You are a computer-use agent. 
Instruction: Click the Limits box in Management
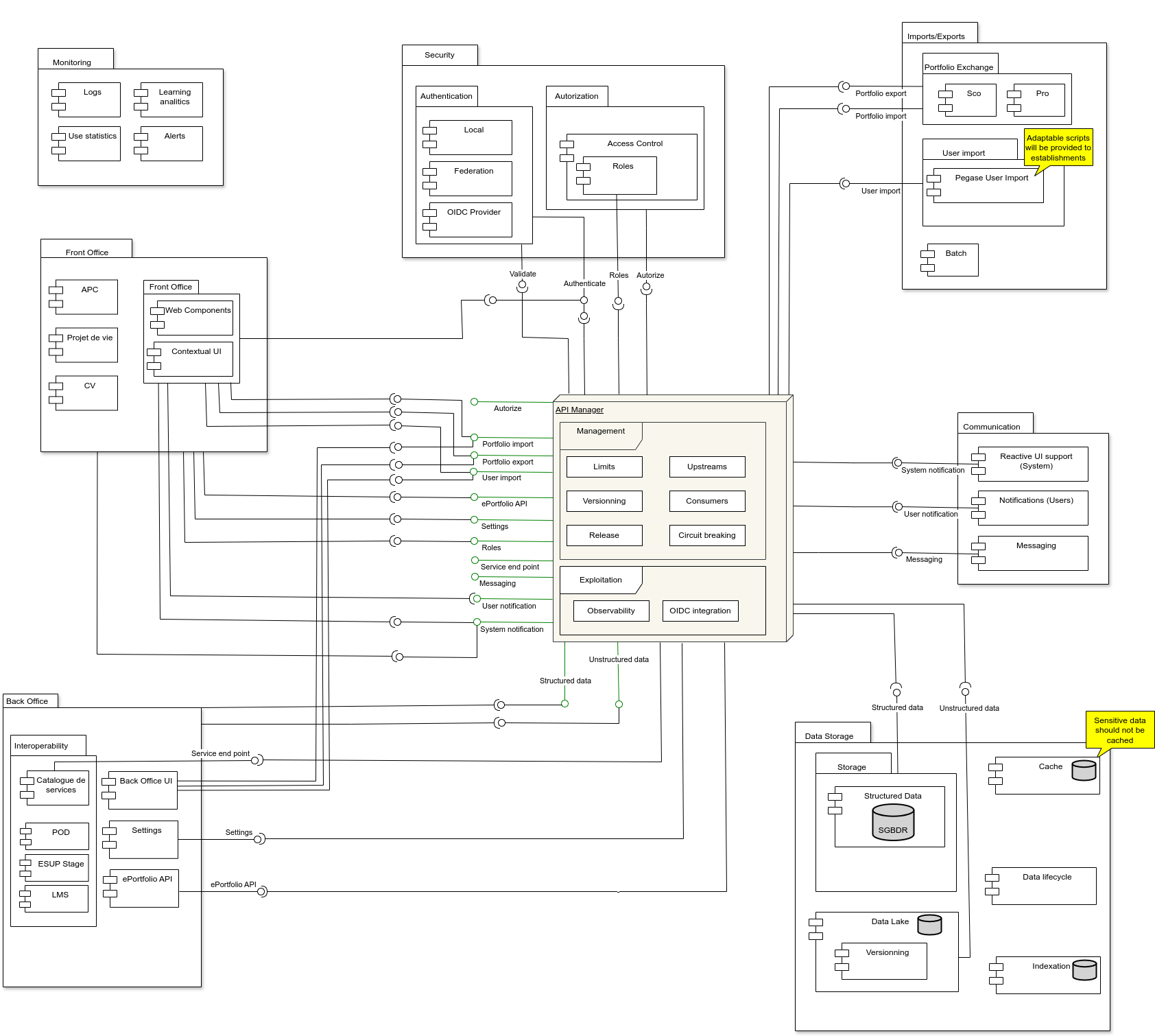pyautogui.click(x=604, y=467)
